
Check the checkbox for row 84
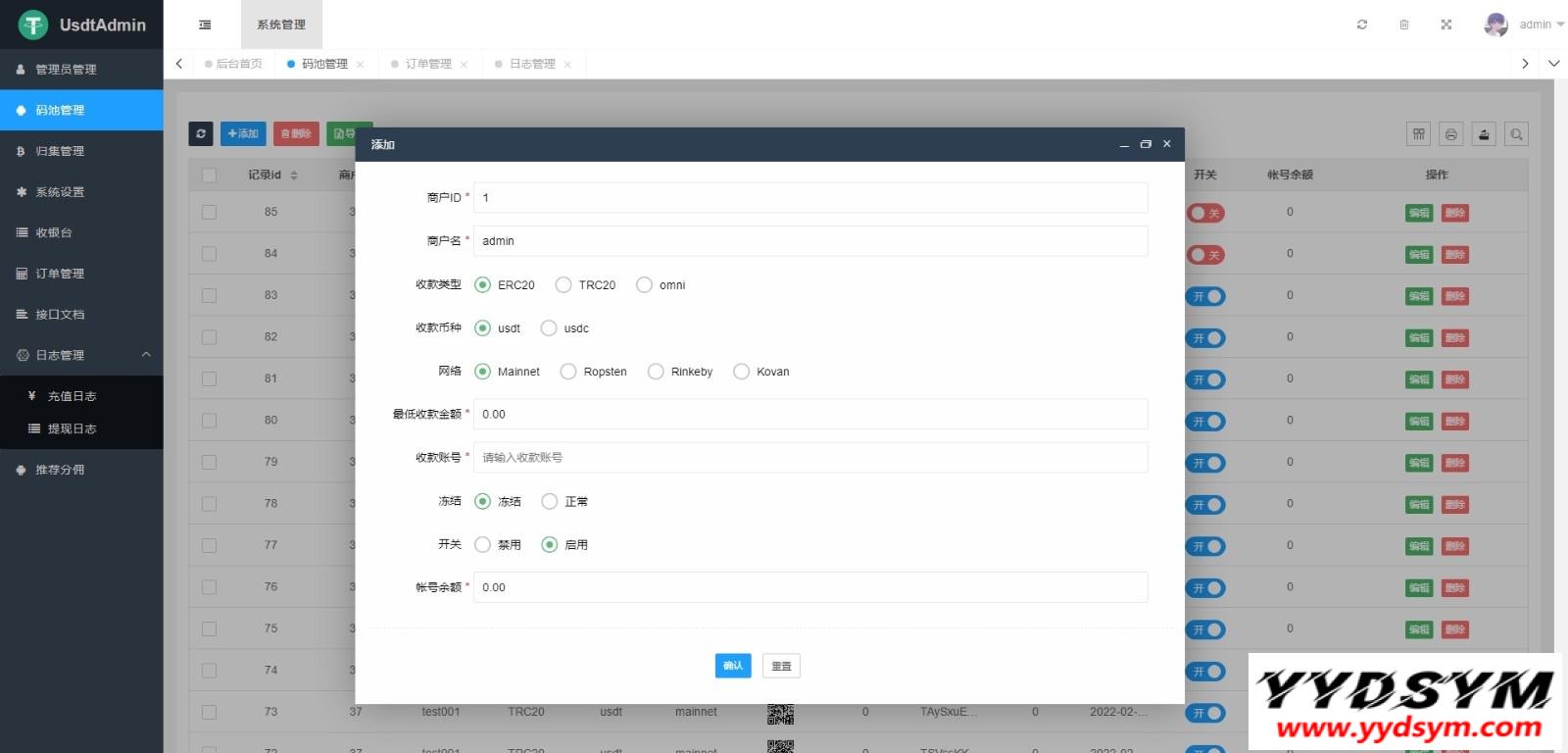click(209, 254)
